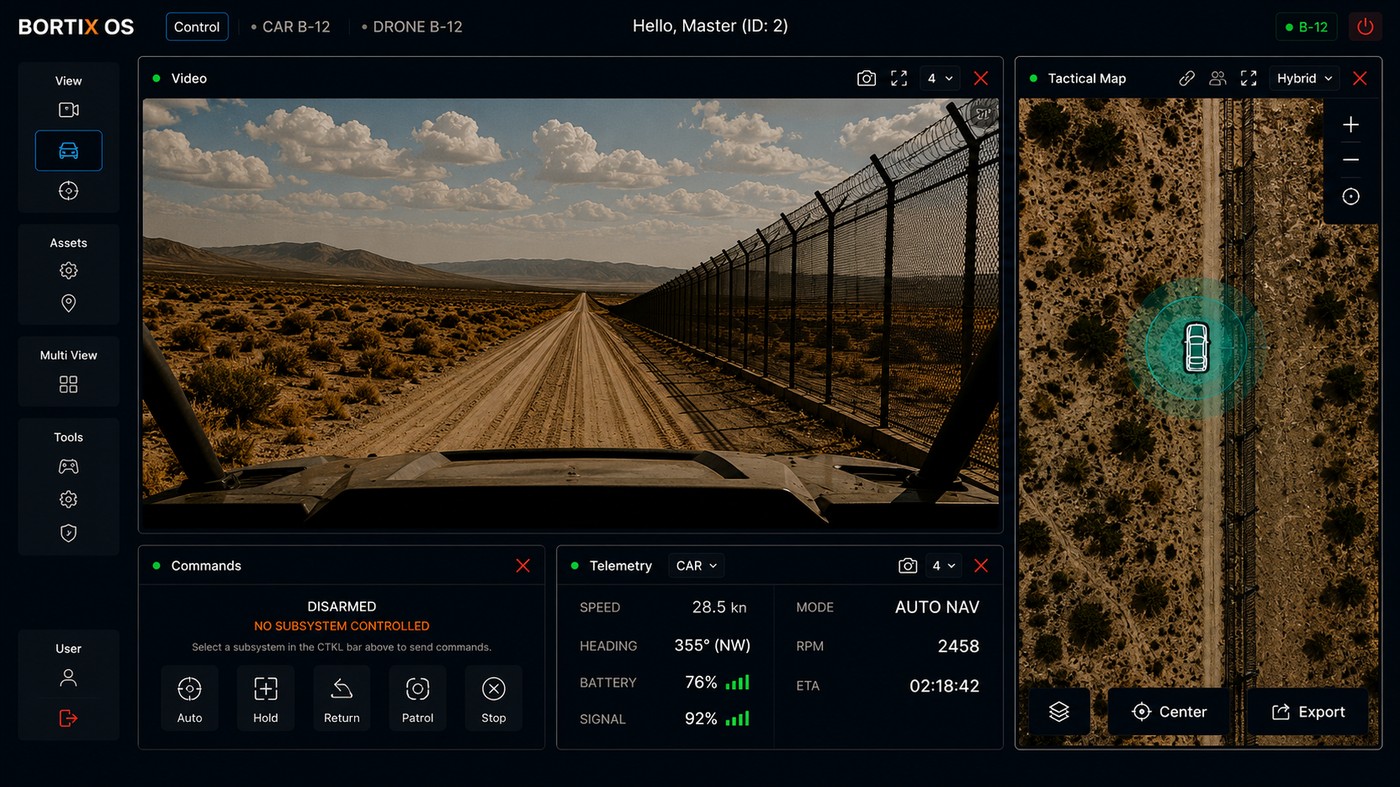Click the Hello, Master (ID: 2) greeting

710,26
